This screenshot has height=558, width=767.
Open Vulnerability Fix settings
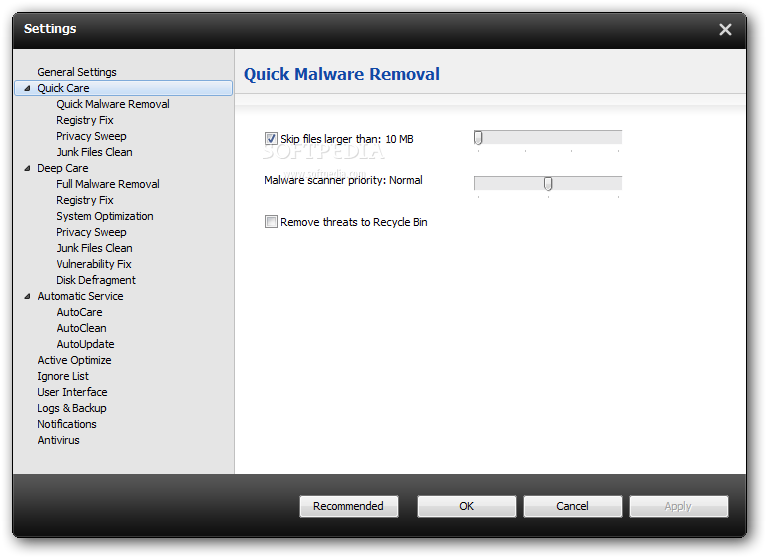93,264
